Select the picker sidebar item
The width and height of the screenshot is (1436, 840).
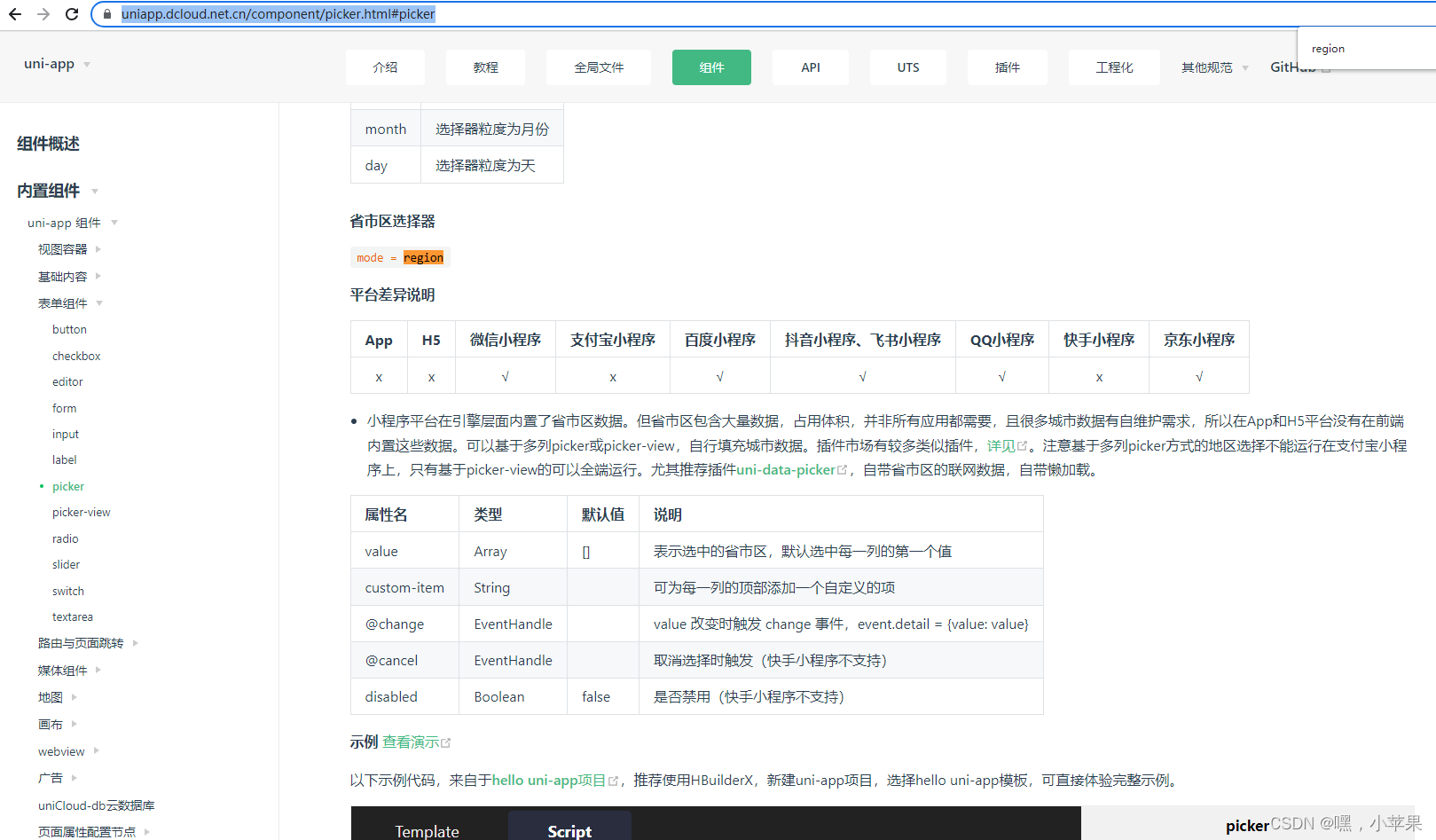tap(68, 486)
